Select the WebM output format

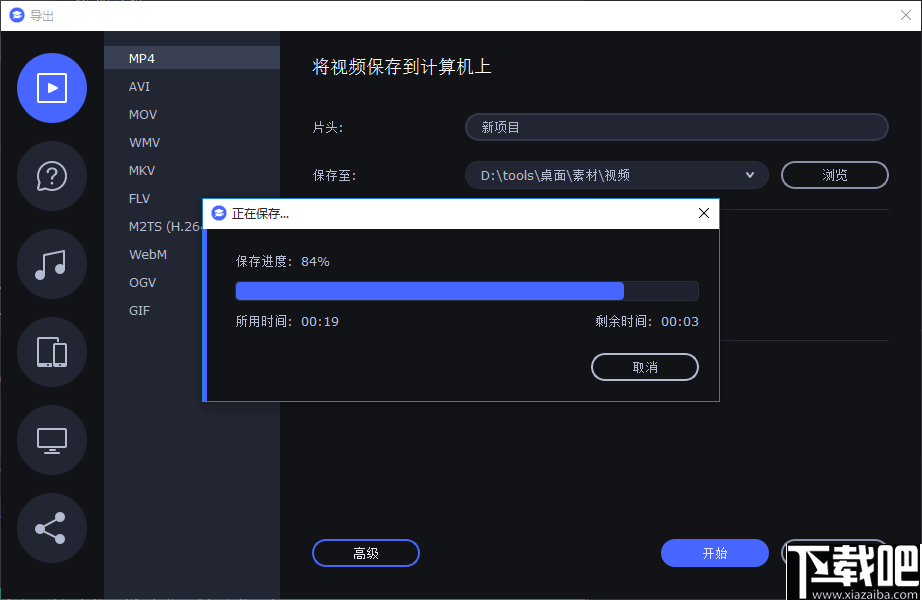coord(147,254)
